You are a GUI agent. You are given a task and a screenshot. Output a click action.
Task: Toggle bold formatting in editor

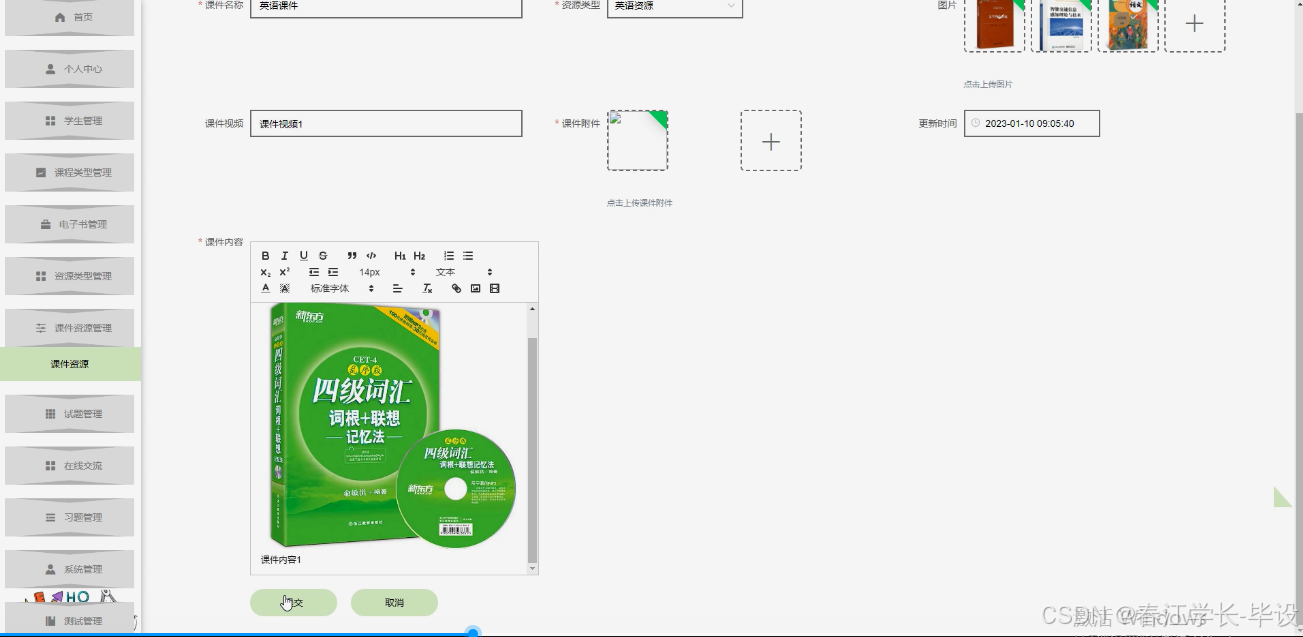click(x=265, y=256)
